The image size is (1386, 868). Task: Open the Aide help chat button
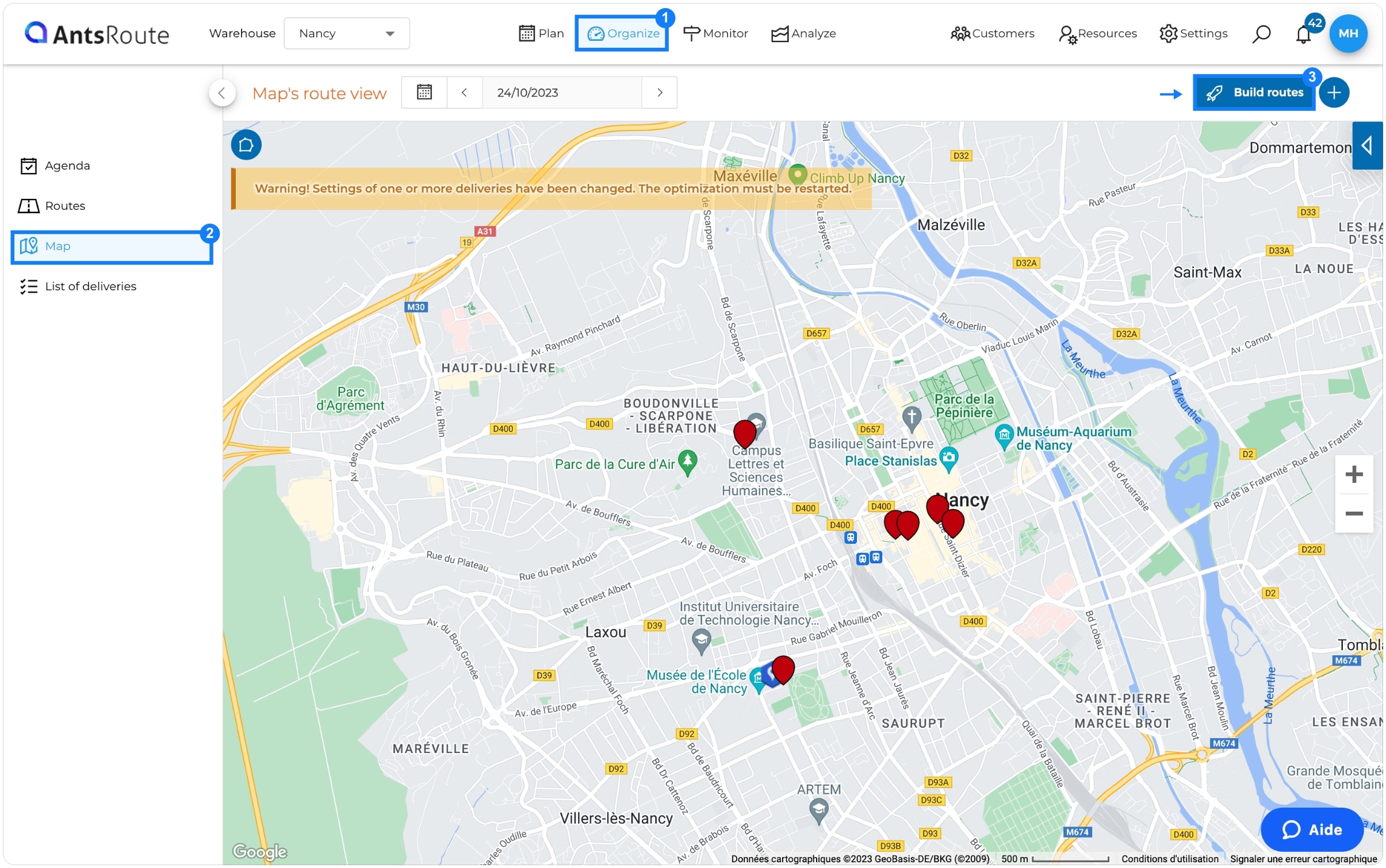(x=1312, y=829)
